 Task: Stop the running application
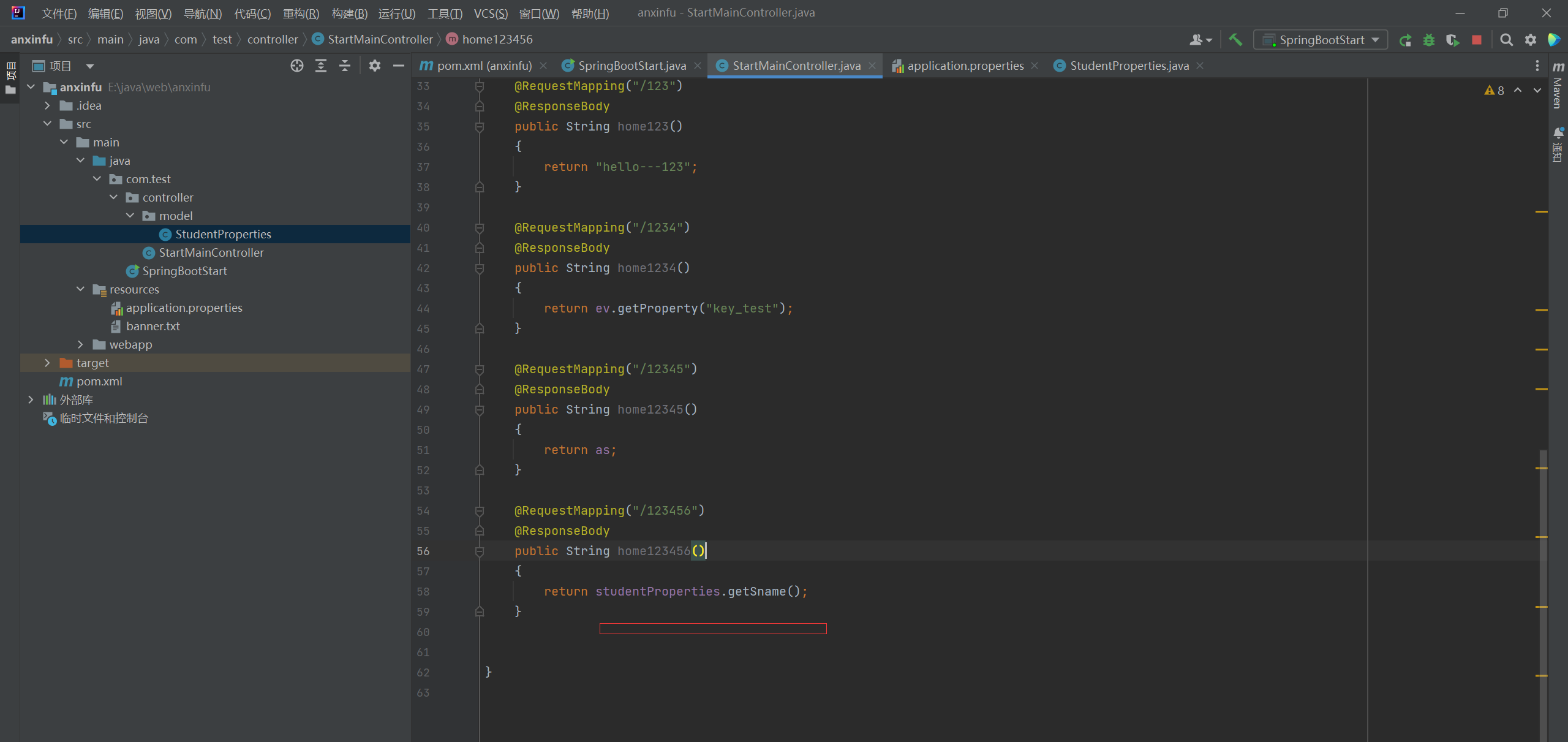click(x=1477, y=40)
